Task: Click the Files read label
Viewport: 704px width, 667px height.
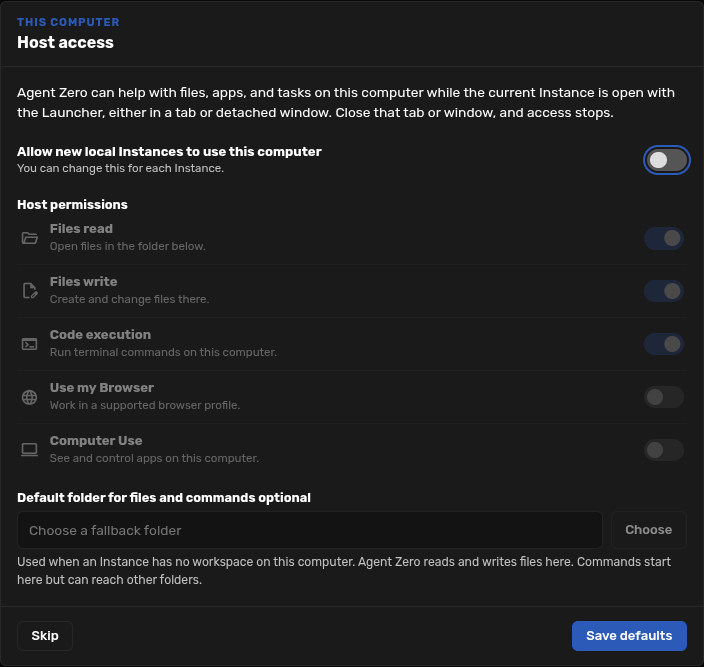Action: [x=81, y=229]
